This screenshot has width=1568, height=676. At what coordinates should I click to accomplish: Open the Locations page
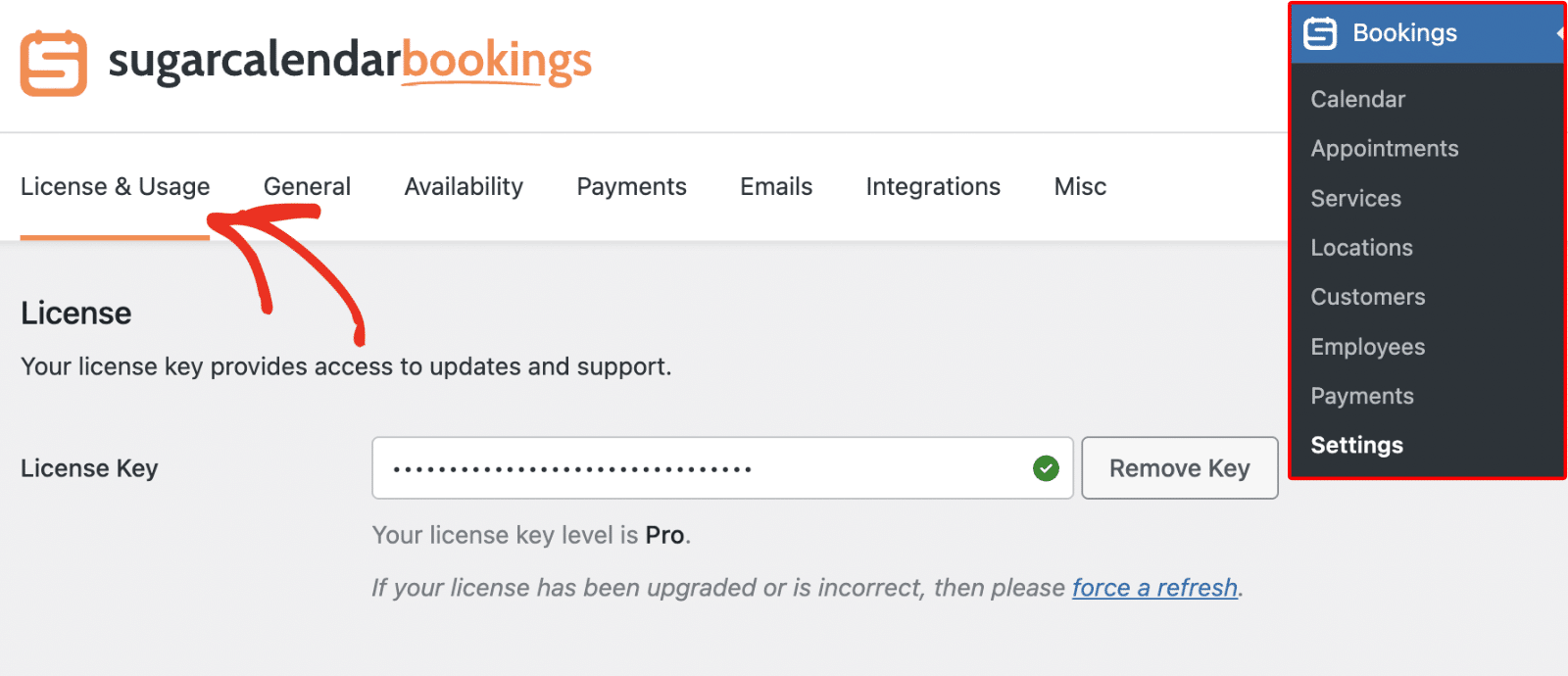pyautogui.click(x=1361, y=247)
